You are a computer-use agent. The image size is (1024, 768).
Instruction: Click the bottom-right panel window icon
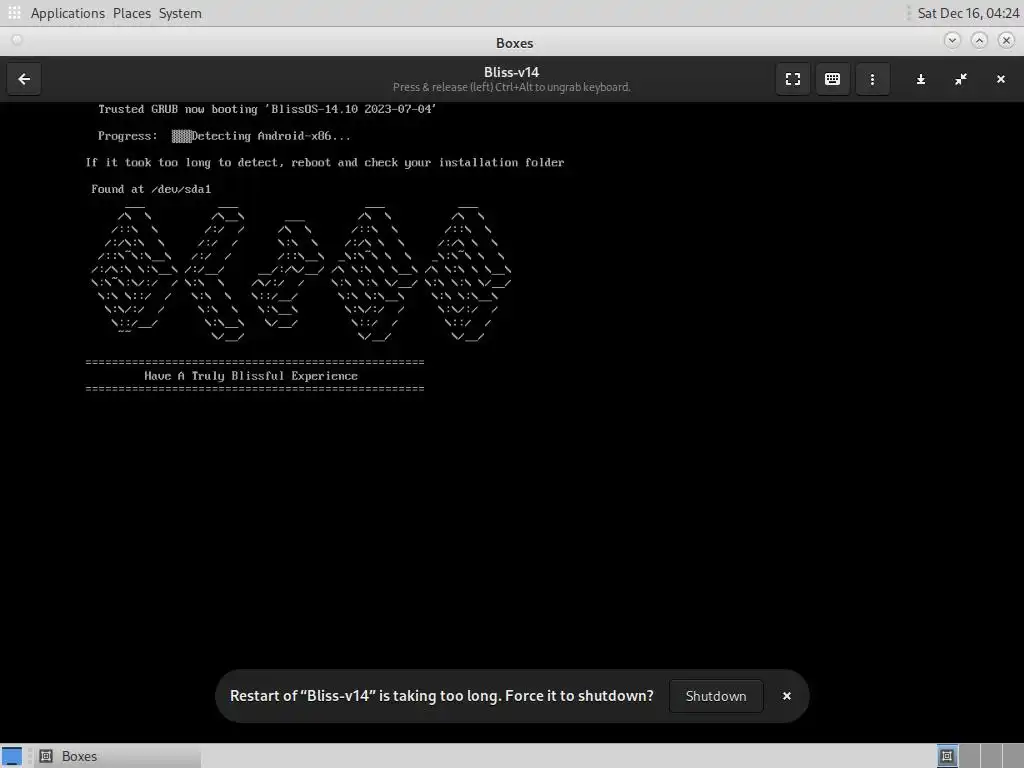click(x=947, y=756)
